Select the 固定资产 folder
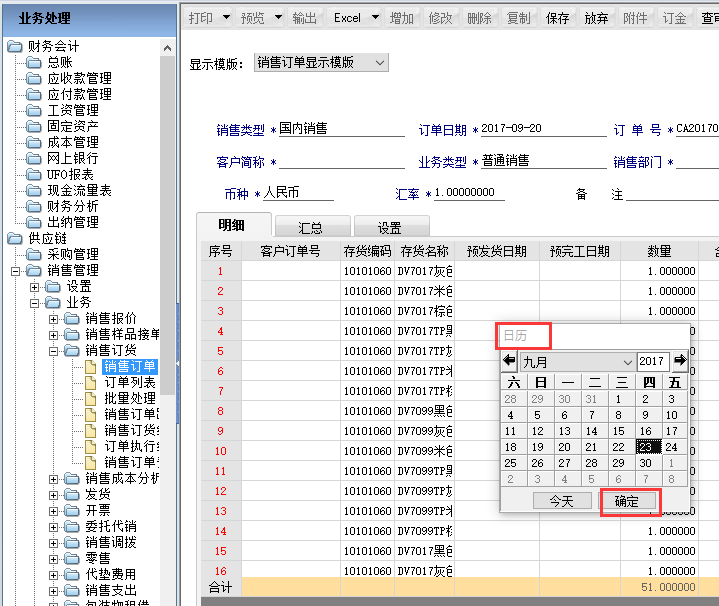The height and width of the screenshot is (606, 719). point(72,126)
